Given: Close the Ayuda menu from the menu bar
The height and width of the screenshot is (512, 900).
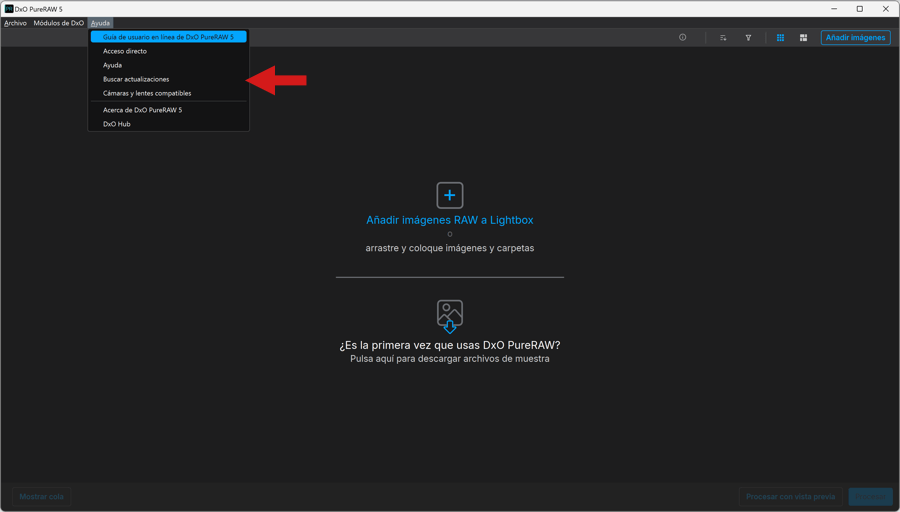Looking at the screenshot, I should (x=100, y=23).
